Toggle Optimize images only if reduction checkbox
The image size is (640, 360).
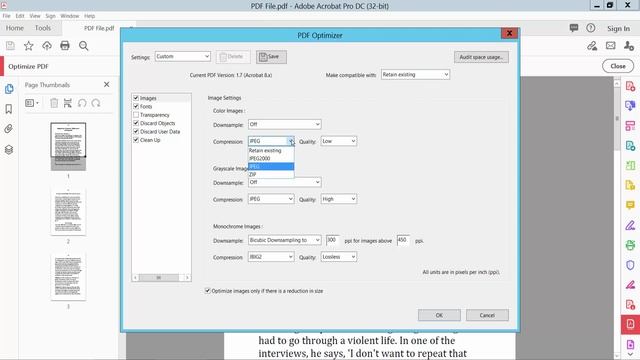click(x=207, y=291)
